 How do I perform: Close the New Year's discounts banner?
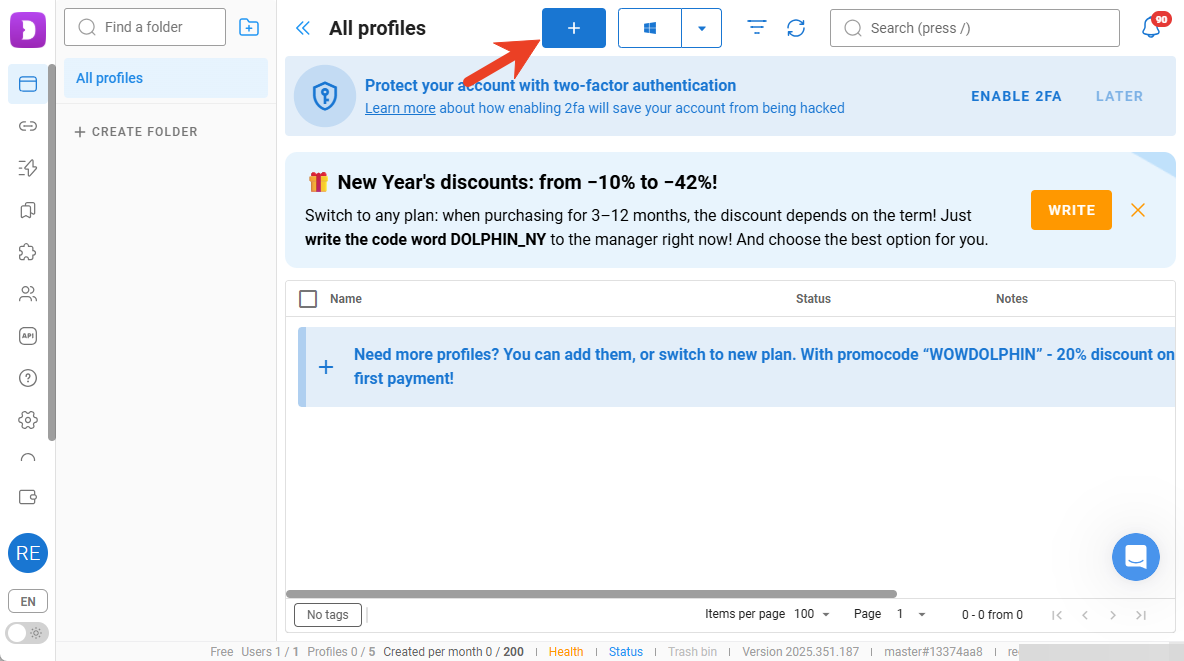(1138, 210)
